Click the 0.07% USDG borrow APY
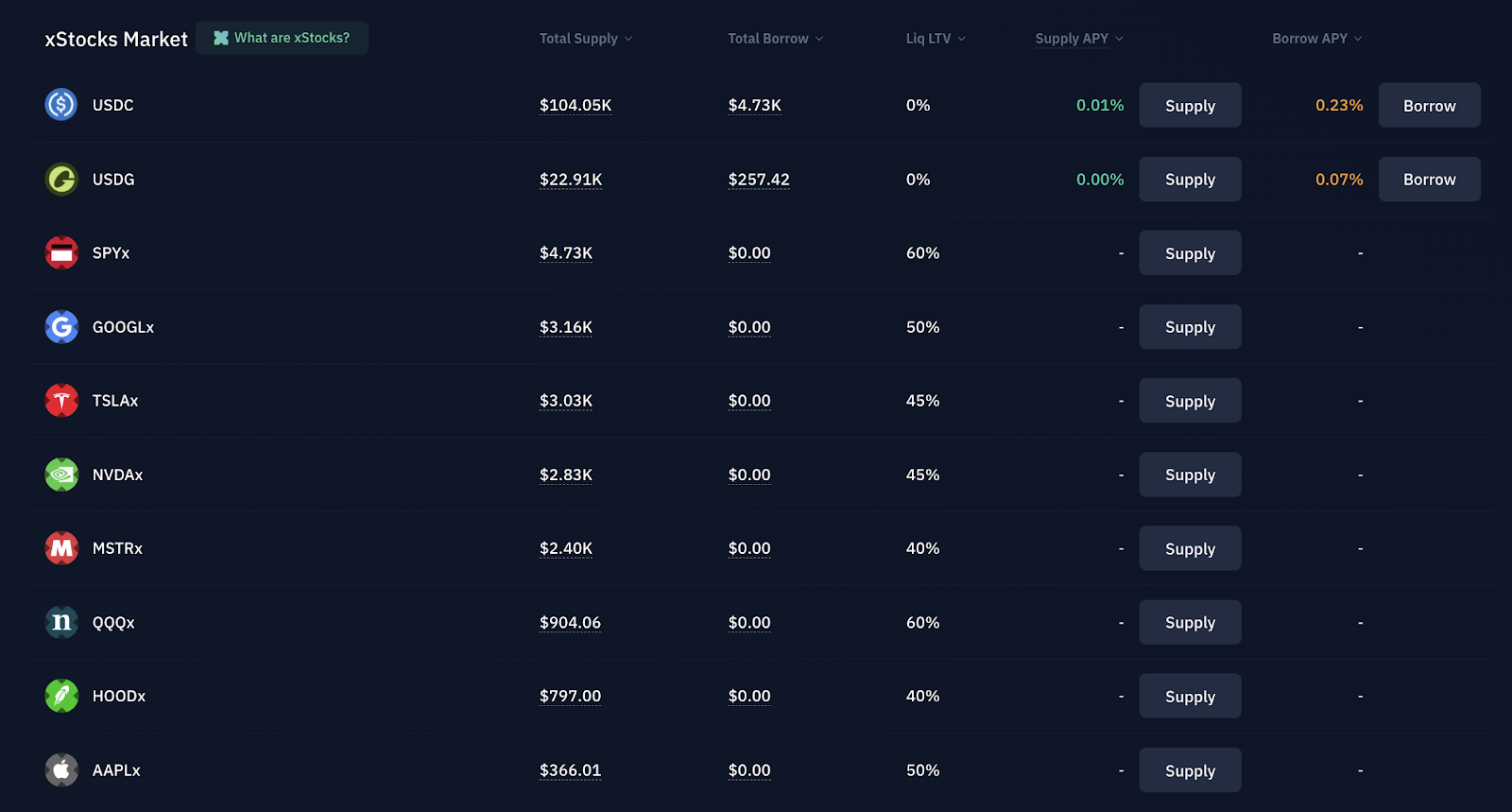The height and width of the screenshot is (812, 1512). [1339, 179]
